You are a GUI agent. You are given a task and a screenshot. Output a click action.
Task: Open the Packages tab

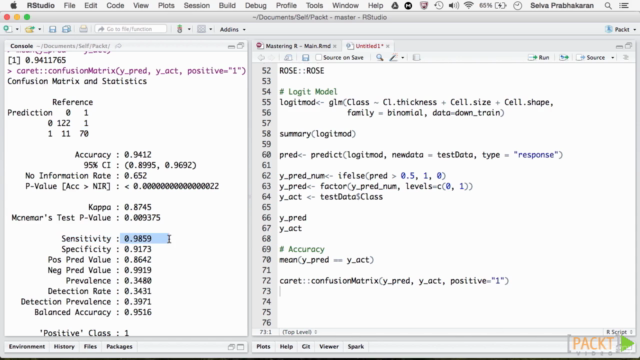pos(119,347)
